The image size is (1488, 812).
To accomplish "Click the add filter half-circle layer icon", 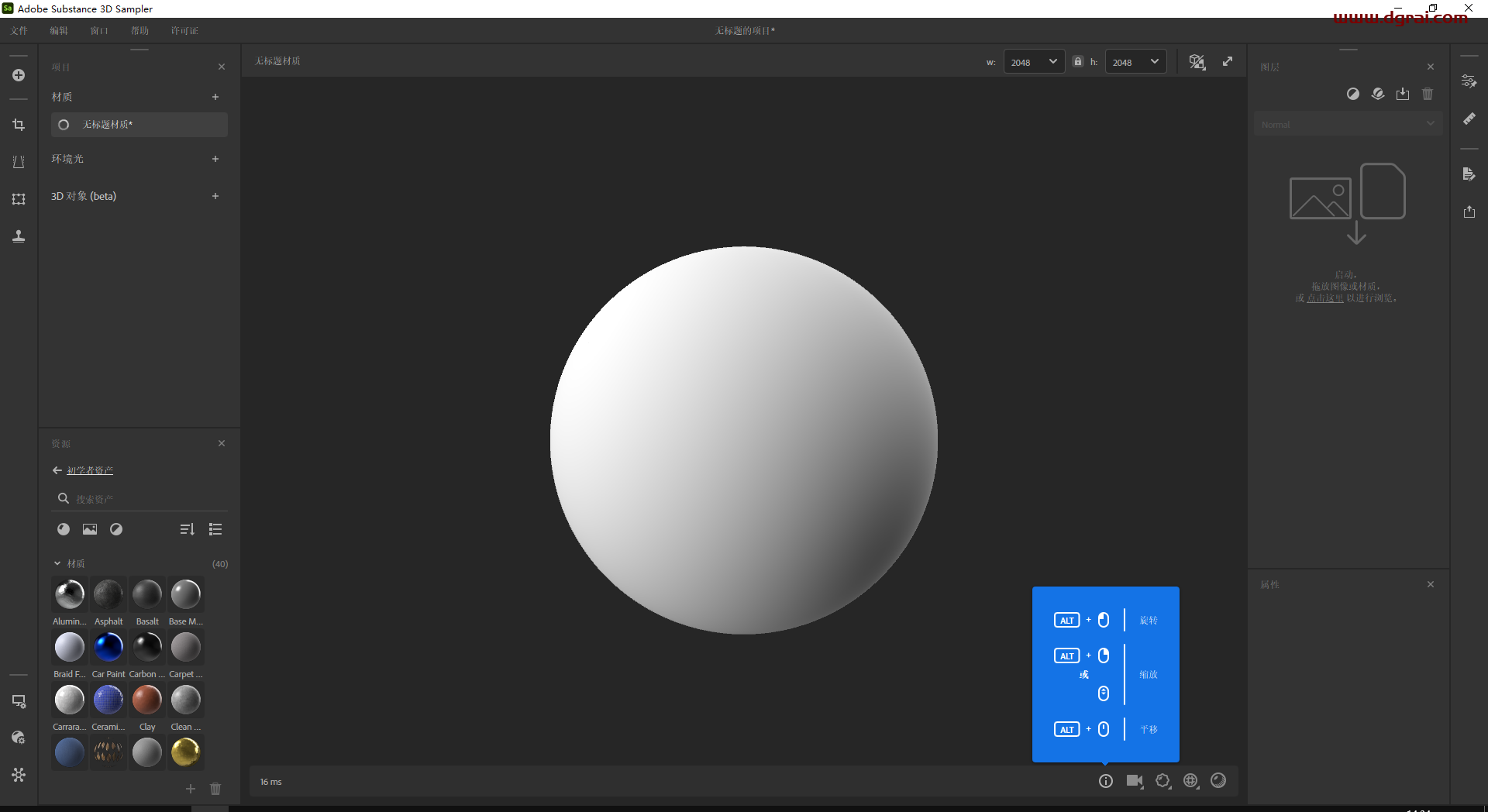I will click(x=1353, y=94).
